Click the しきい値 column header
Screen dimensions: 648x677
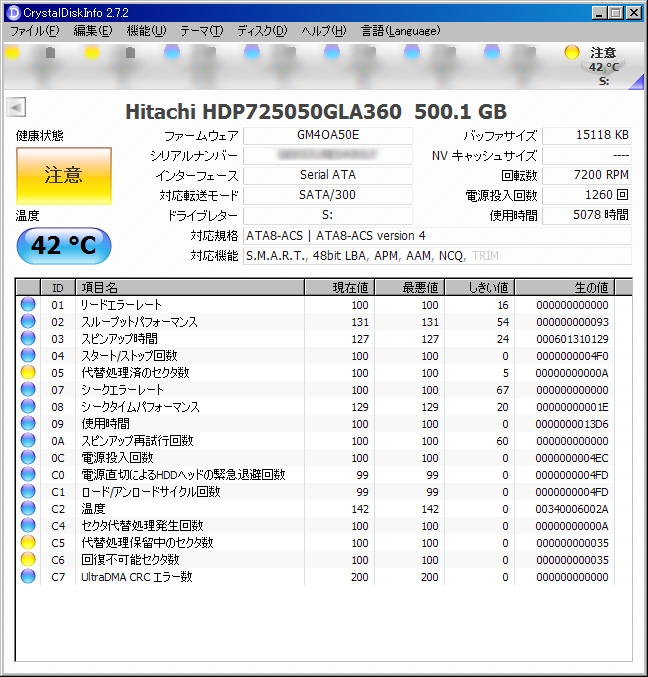pyautogui.click(x=480, y=288)
